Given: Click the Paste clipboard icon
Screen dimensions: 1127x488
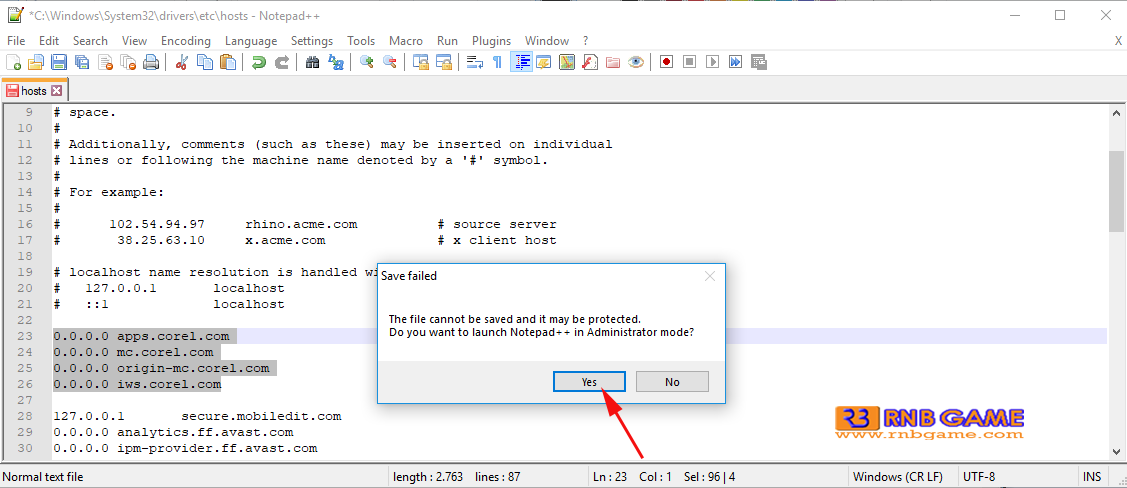Looking at the screenshot, I should click(228, 63).
